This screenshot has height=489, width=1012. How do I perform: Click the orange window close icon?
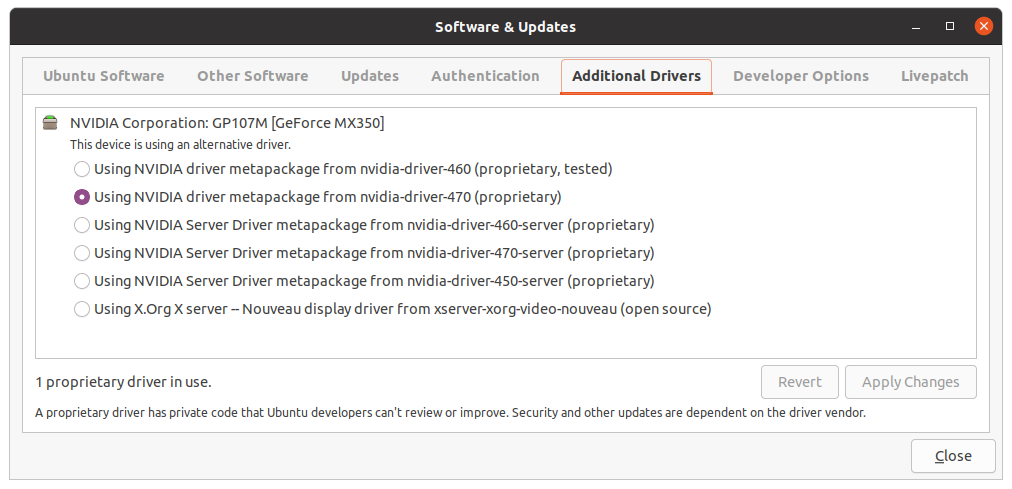click(x=984, y=26)
